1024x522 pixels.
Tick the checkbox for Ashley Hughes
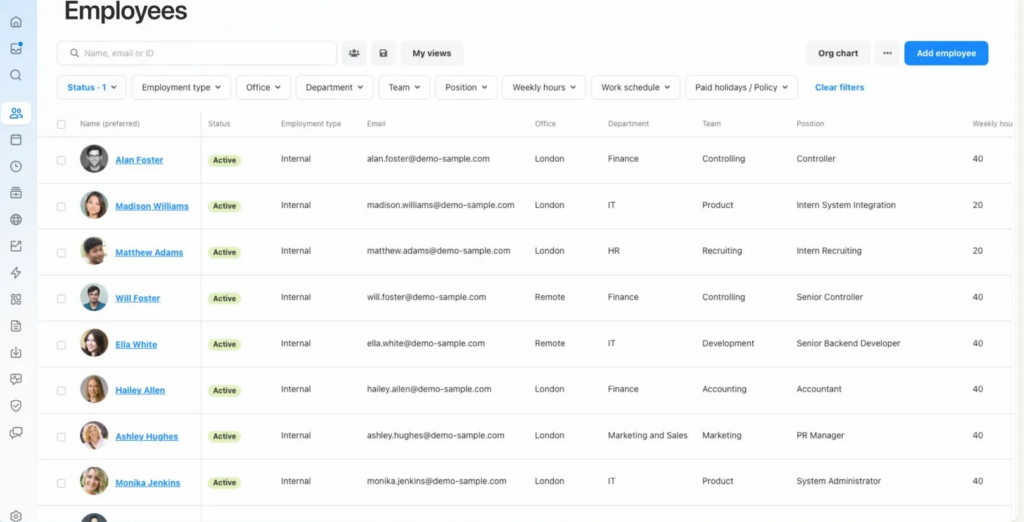click(61, 437)
